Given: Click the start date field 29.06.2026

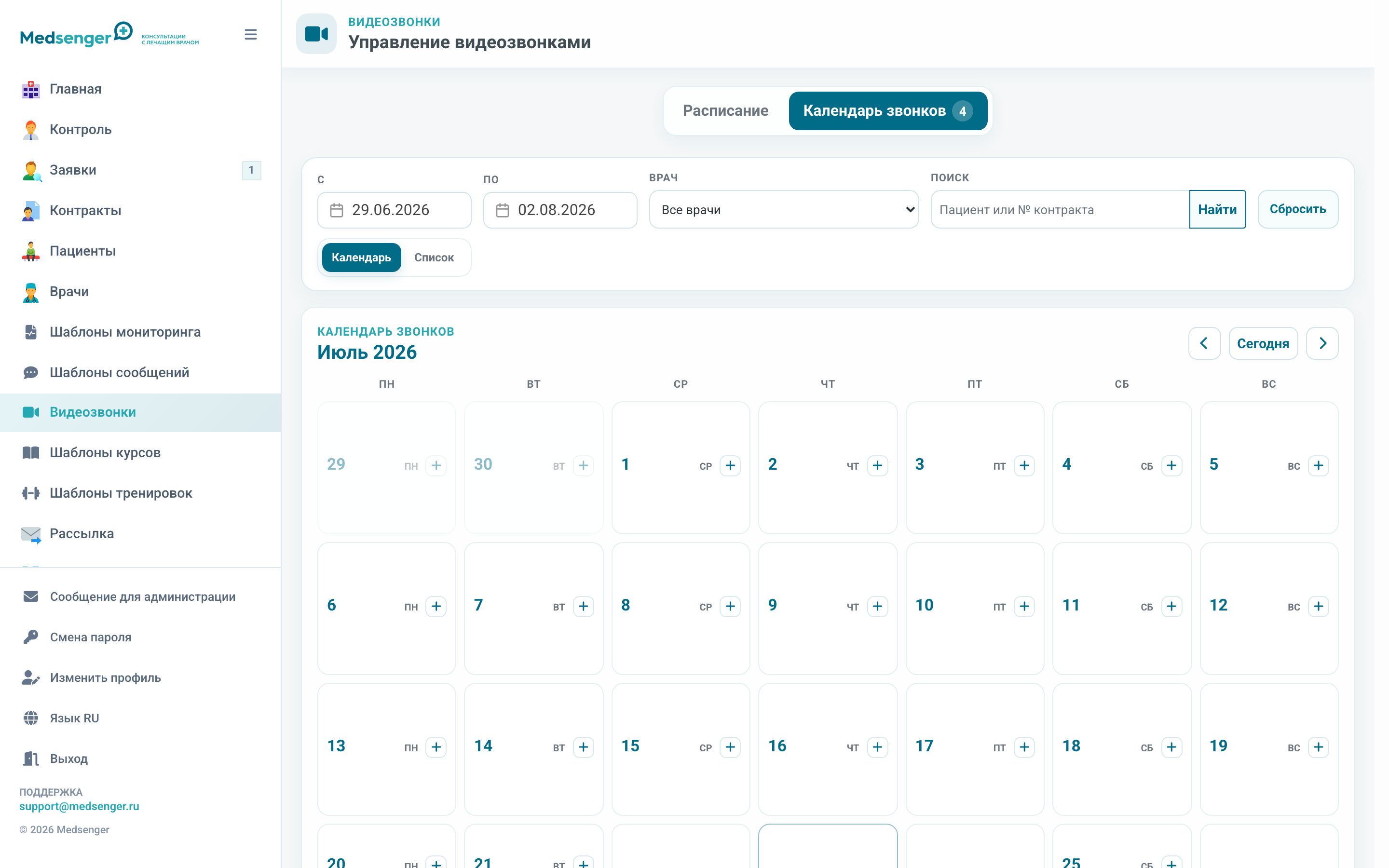Looking at the screenshot, I should pyautogui.click(x=395, y=210).
